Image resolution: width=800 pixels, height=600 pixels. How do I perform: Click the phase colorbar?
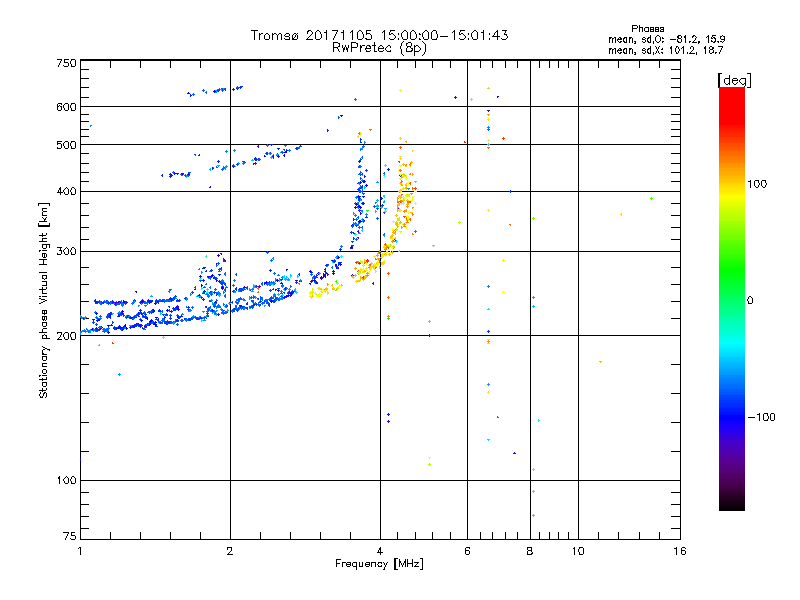click(732, 298)
